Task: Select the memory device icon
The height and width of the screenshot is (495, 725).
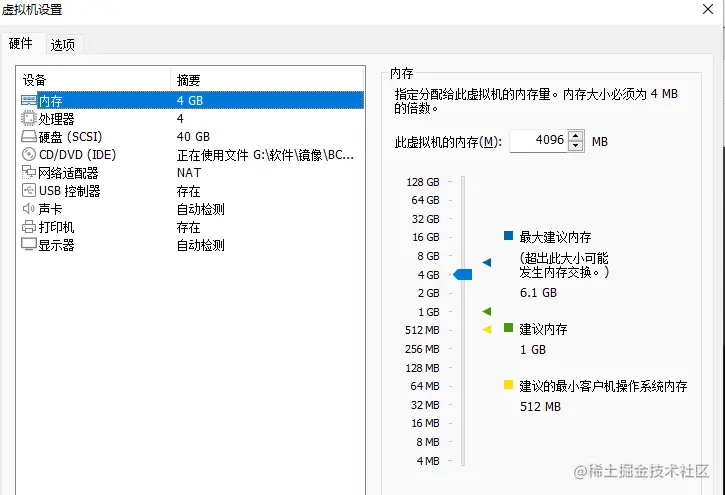Action: coord(29,100)
